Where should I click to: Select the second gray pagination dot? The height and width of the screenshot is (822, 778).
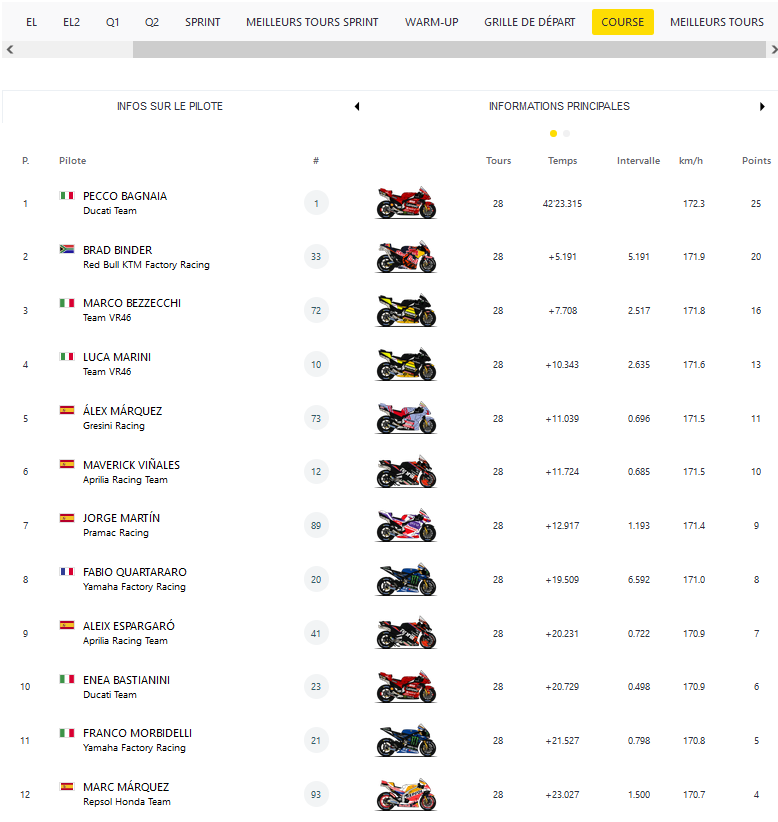pyautogui.click(x=567, y=133)
